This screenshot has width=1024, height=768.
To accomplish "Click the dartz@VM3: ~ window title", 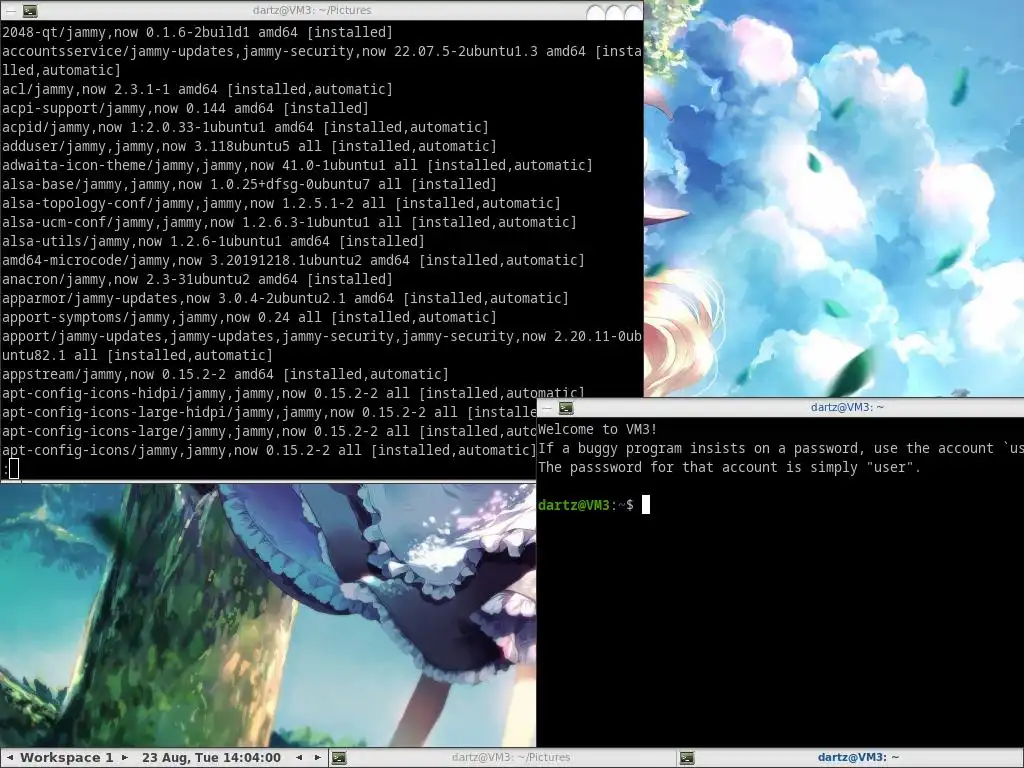I will click(847, 408).
